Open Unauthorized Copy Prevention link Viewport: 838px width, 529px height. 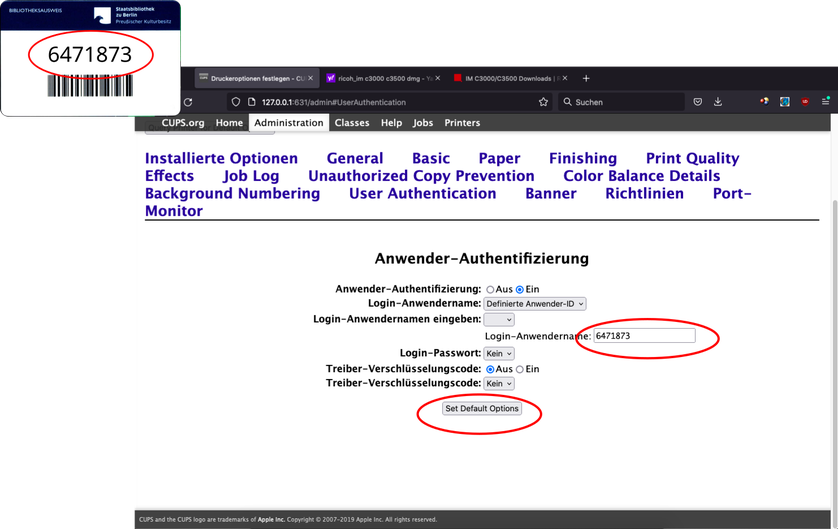(x=421, y=176)
